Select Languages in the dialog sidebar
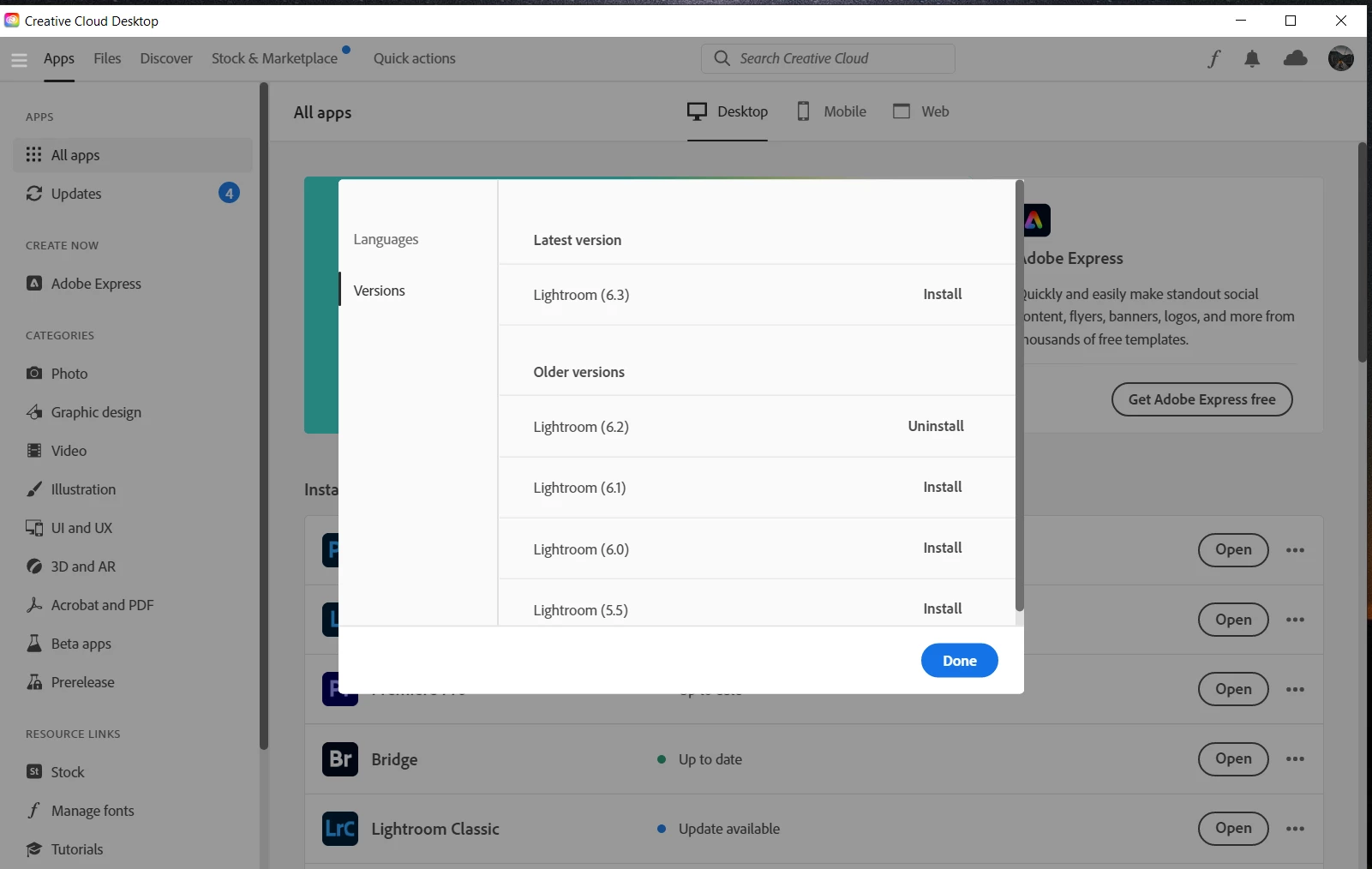 (386, 239)
